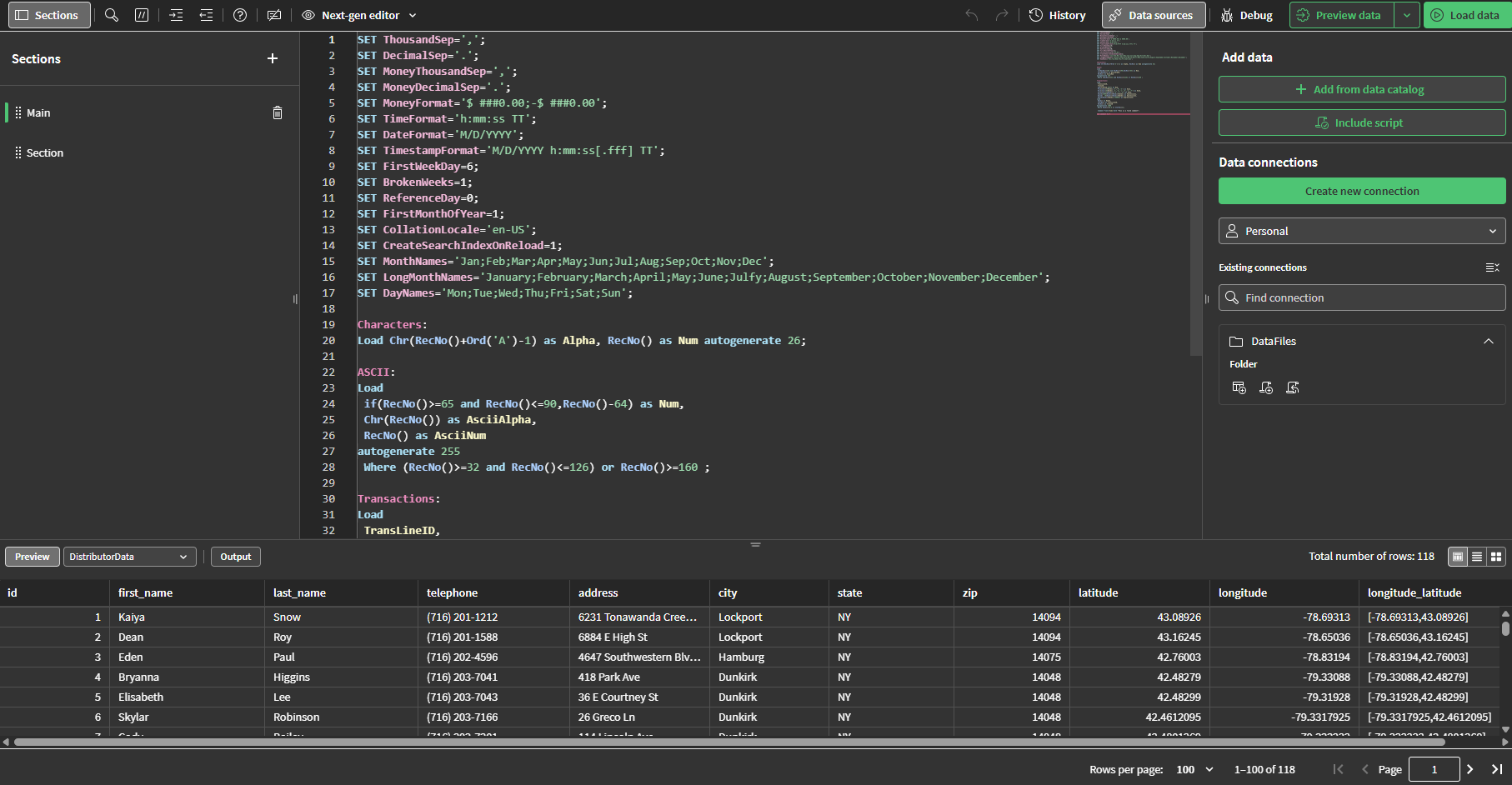Focus the Find connection search field

(x=1362, y=297)
